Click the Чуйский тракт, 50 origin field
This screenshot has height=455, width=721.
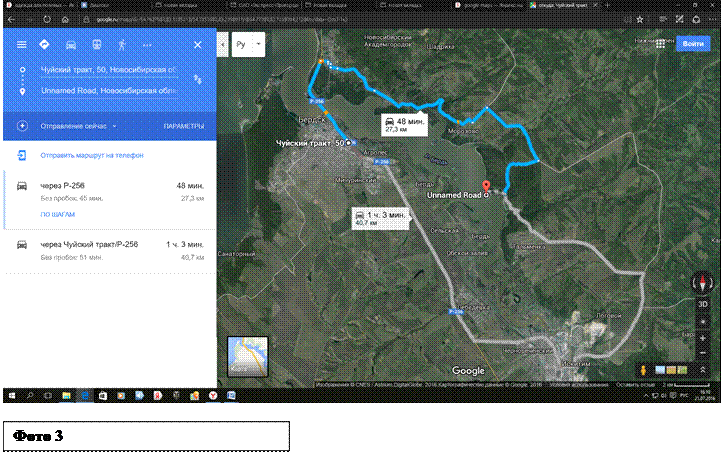click(109, 70)
